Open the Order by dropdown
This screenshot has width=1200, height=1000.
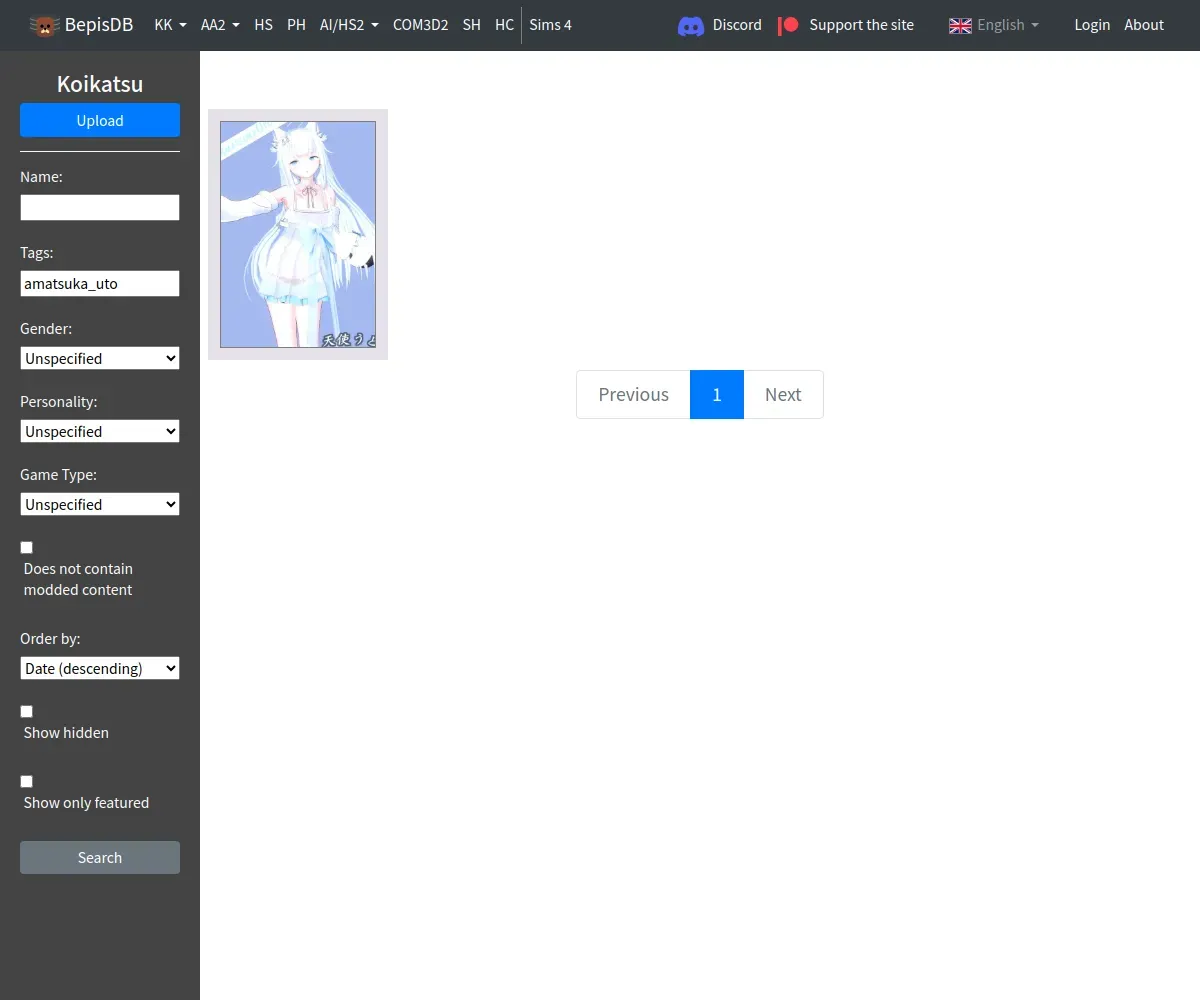[100, 668]
